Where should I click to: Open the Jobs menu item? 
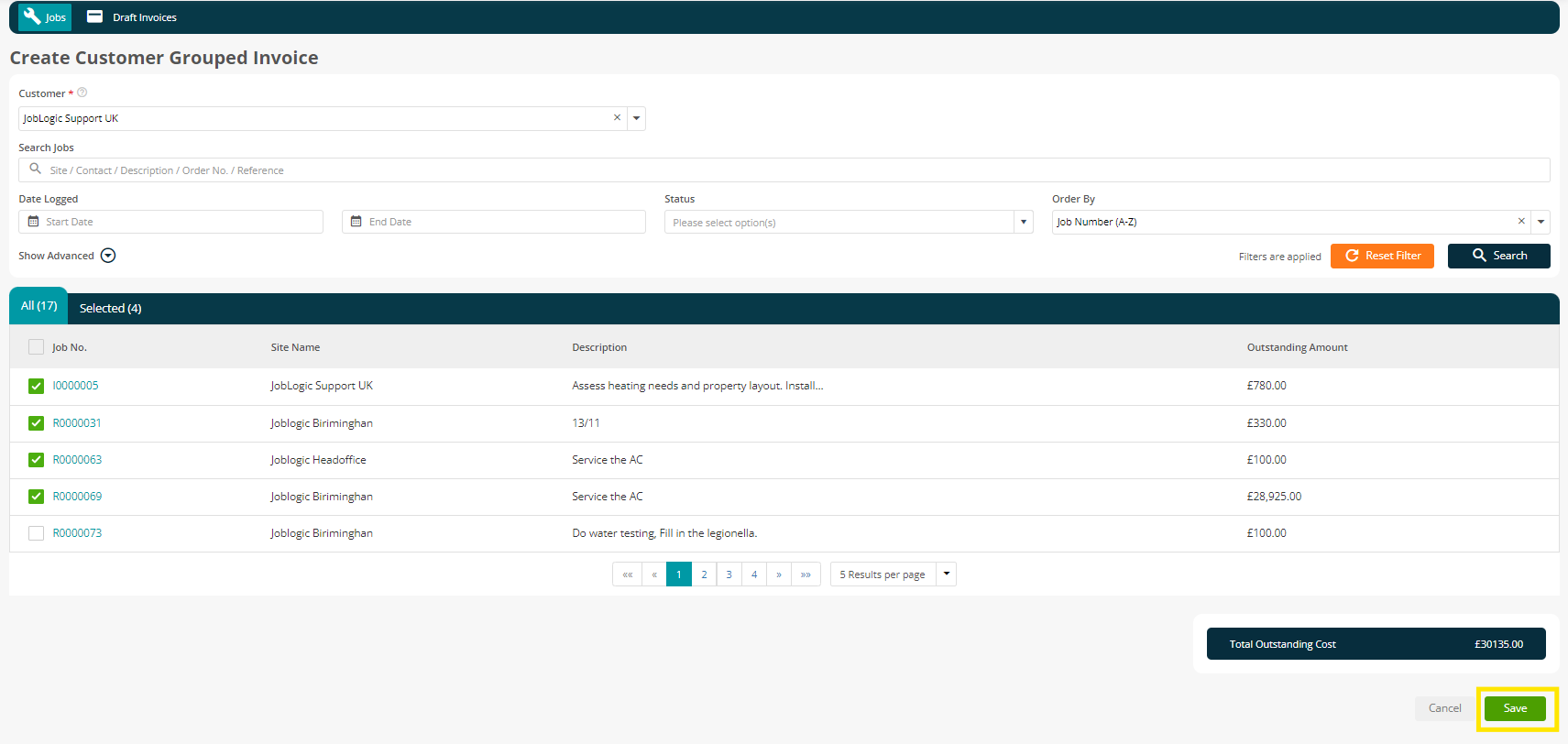pos(45,17)
